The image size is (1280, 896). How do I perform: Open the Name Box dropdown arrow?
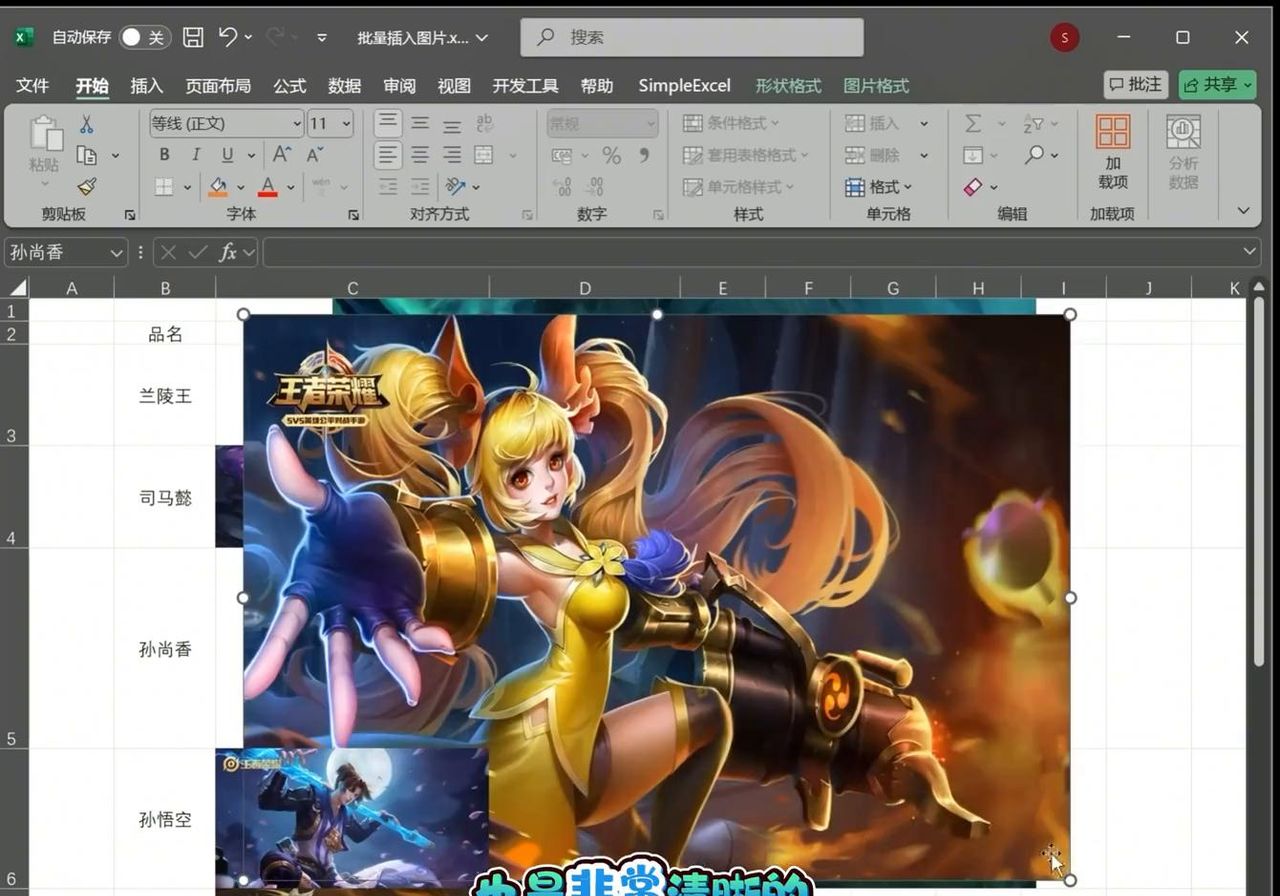(x=118, y=252)
